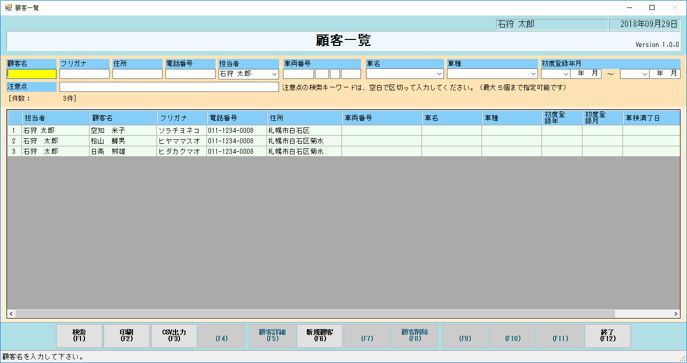Click the 電話番号 column header in the table

click(x=237, y=118)
